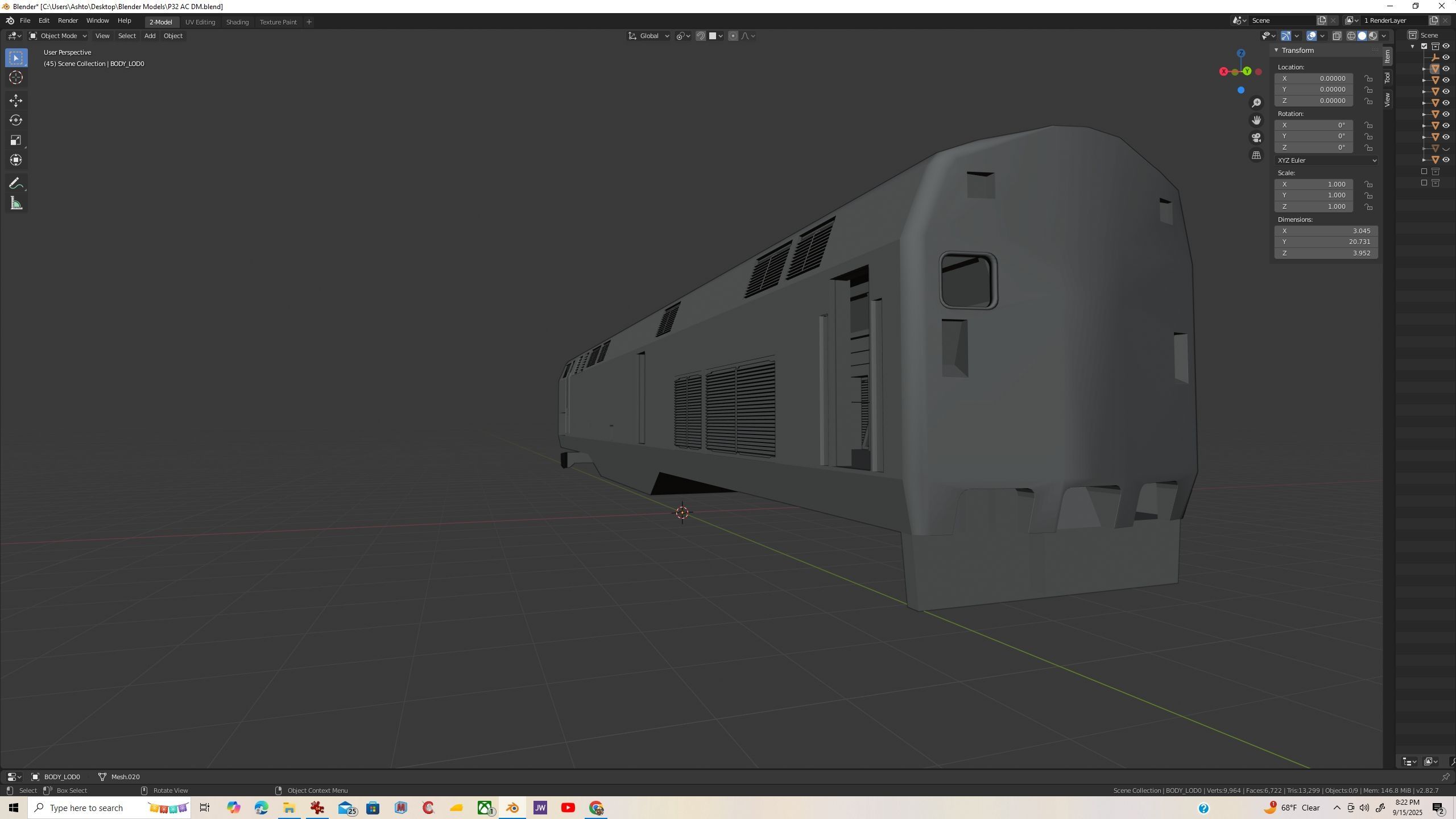Screen dimensions: 1456x819
Task: Open the XYZ Euler rotation mode dropdown
Action: 1326,160
